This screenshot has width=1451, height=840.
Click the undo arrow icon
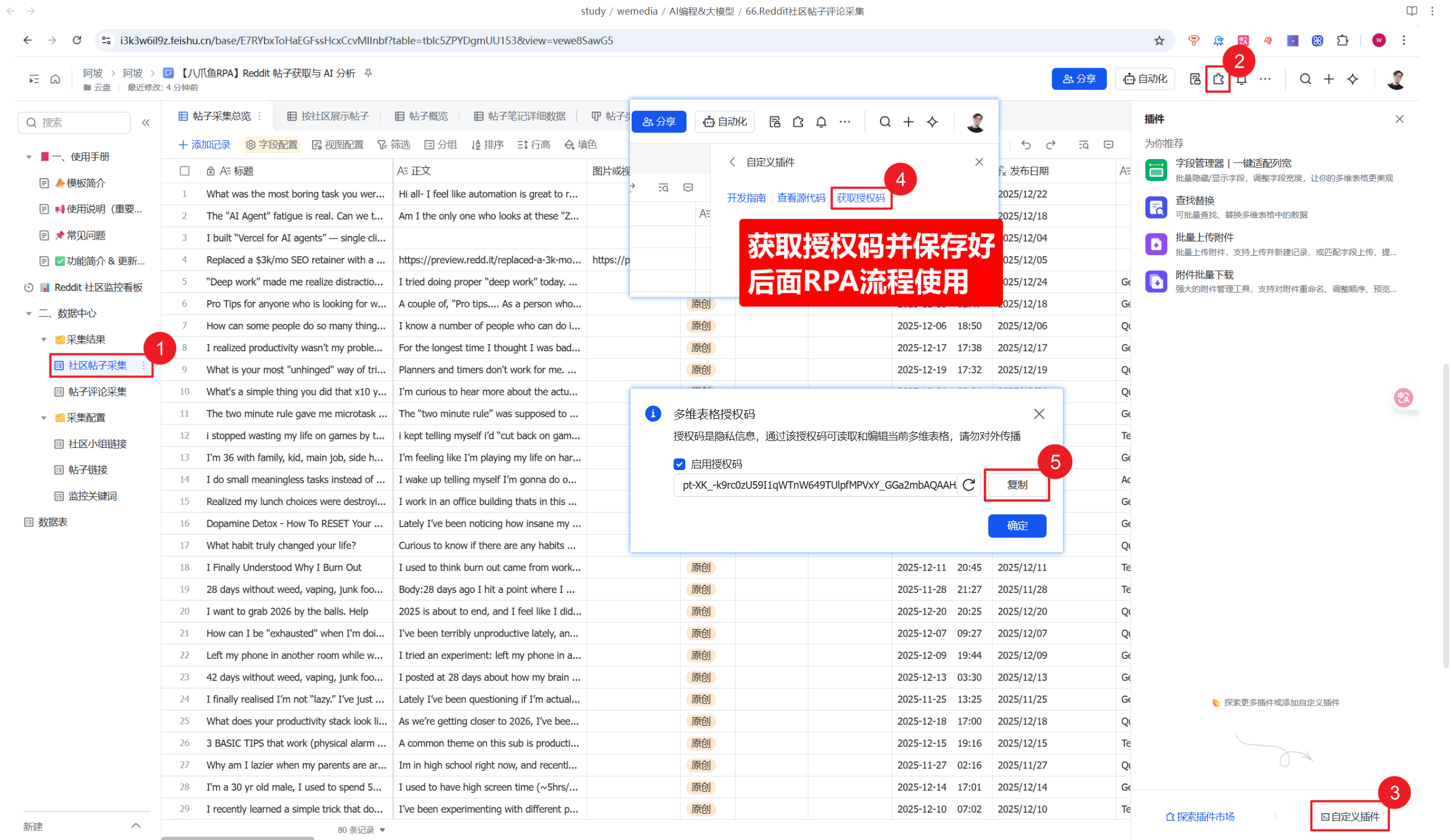[1026, 144]
